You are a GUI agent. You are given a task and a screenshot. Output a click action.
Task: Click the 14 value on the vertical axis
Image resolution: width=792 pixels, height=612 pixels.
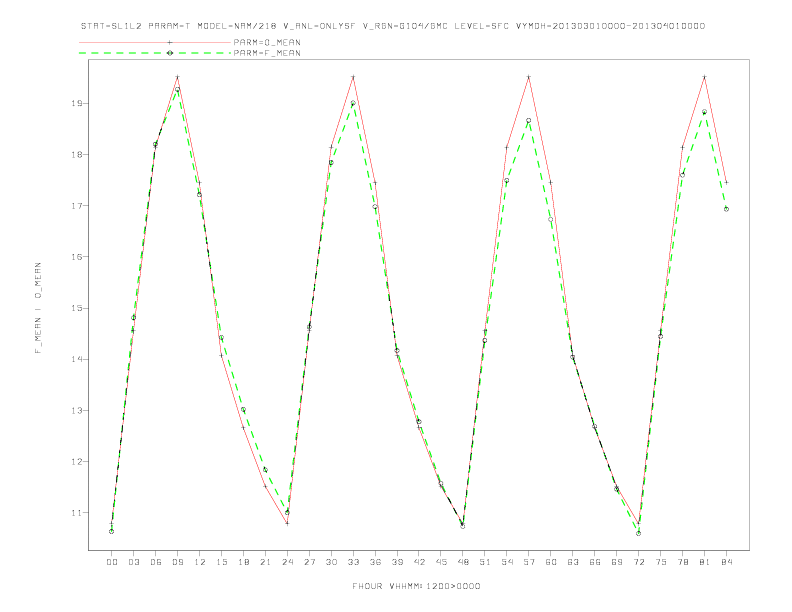[x=77, y=359]
